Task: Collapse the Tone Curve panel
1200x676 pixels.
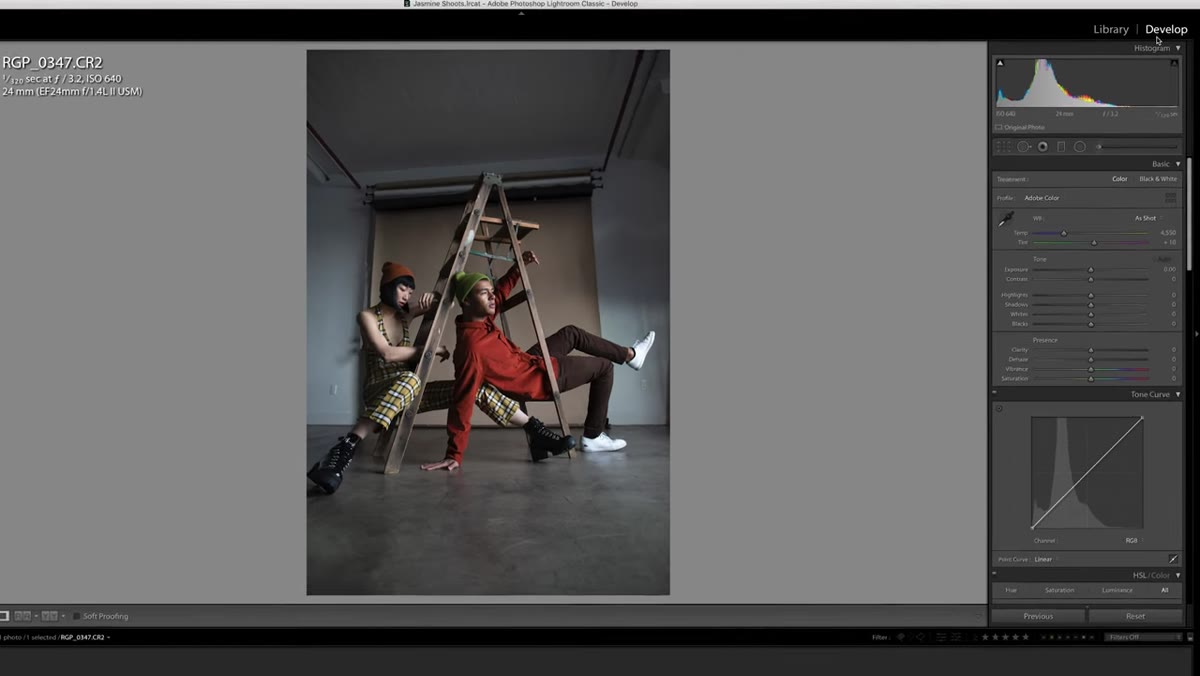Action: click(x=1178, y=395)
